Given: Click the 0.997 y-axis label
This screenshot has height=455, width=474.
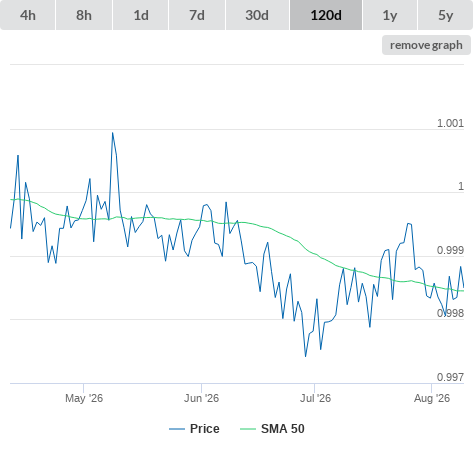Looking at the screenshot, I should coord(450,377).
